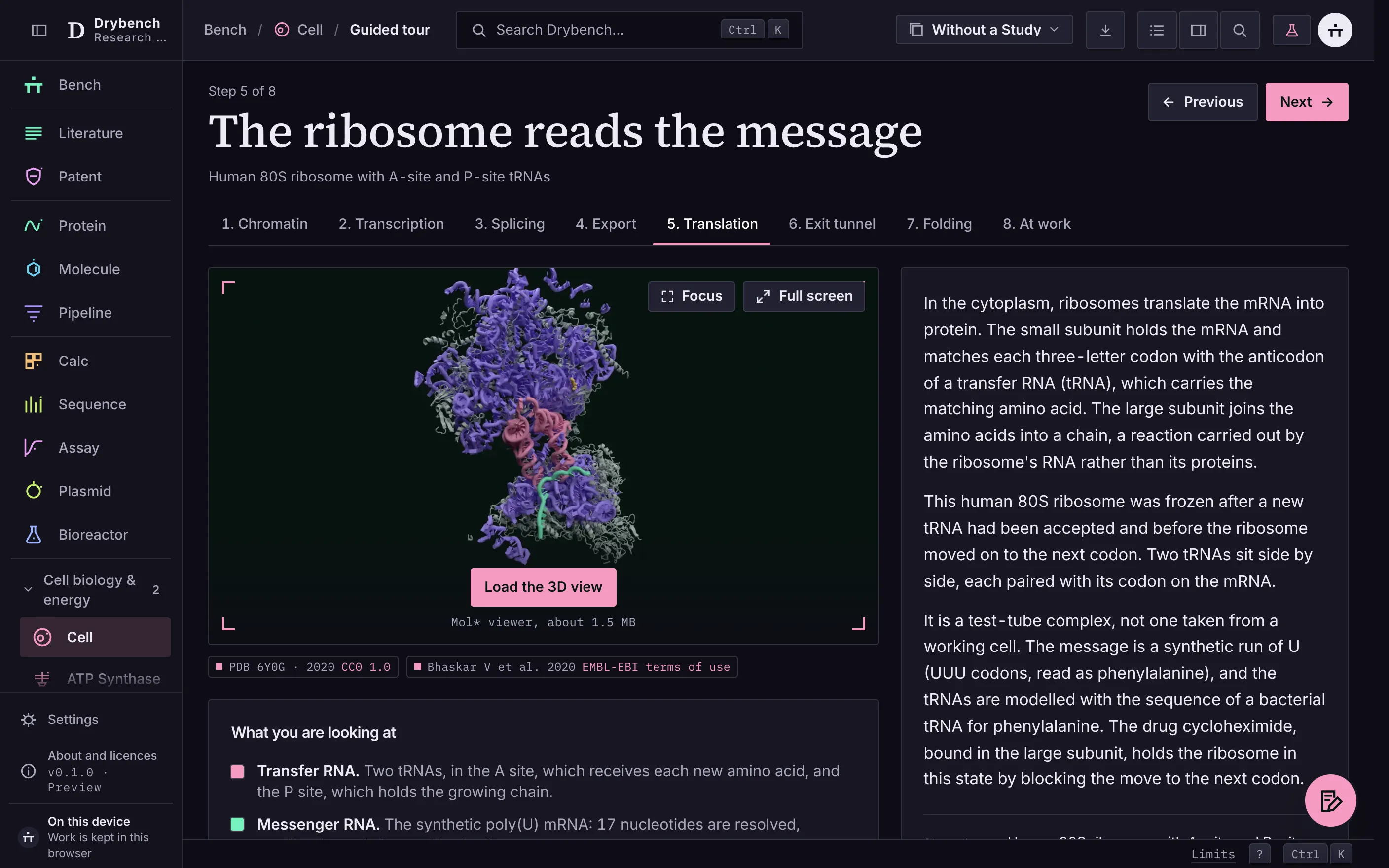Click the 'Cell' breadcrumb
The width and height of the screenshot is (1389, 868).
tap(299, 30)
